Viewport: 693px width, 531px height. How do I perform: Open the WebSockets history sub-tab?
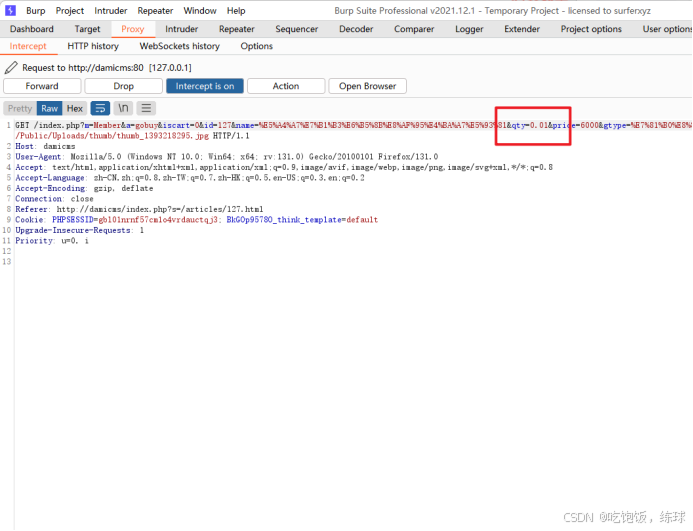[179, 46]
